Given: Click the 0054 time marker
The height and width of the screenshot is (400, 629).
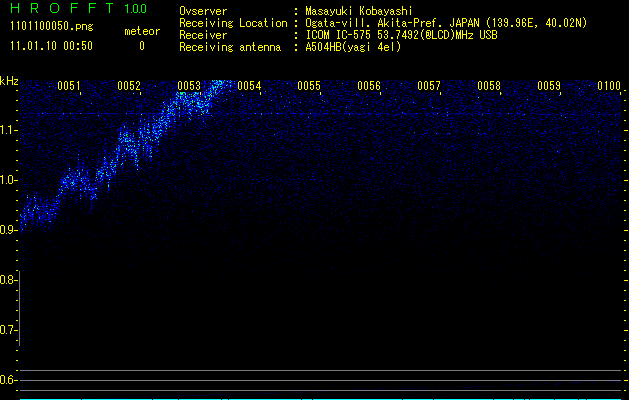Looking at the screenshot, I should (x=249, y=86).
